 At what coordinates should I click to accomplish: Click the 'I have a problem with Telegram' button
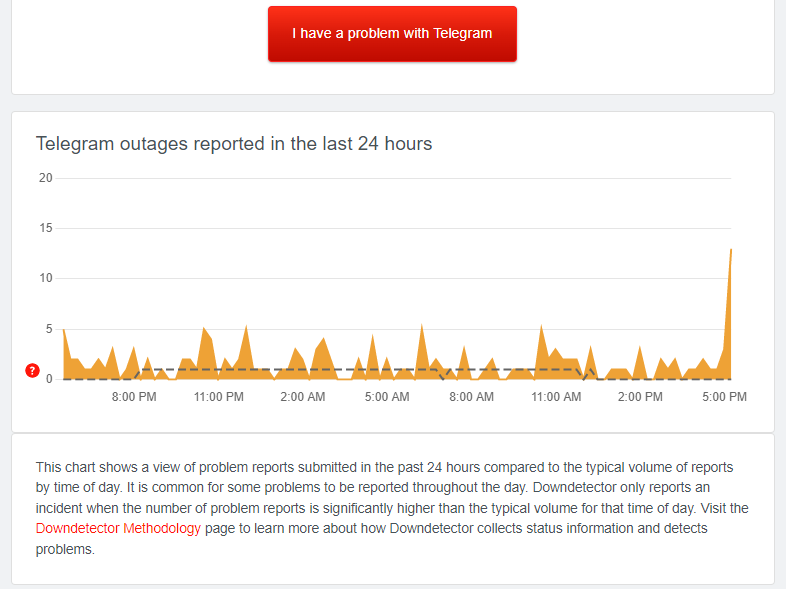(392, 34)
